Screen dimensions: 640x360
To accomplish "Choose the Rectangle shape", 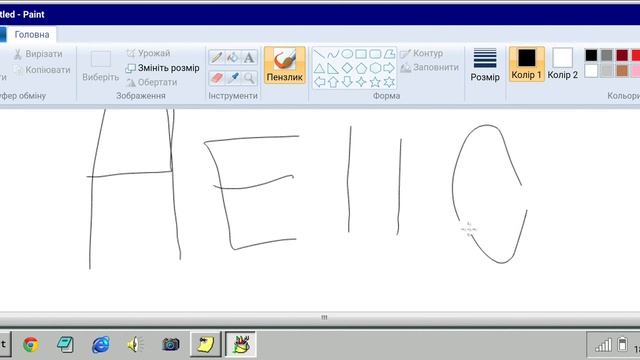I will click(x=361, y=54).
